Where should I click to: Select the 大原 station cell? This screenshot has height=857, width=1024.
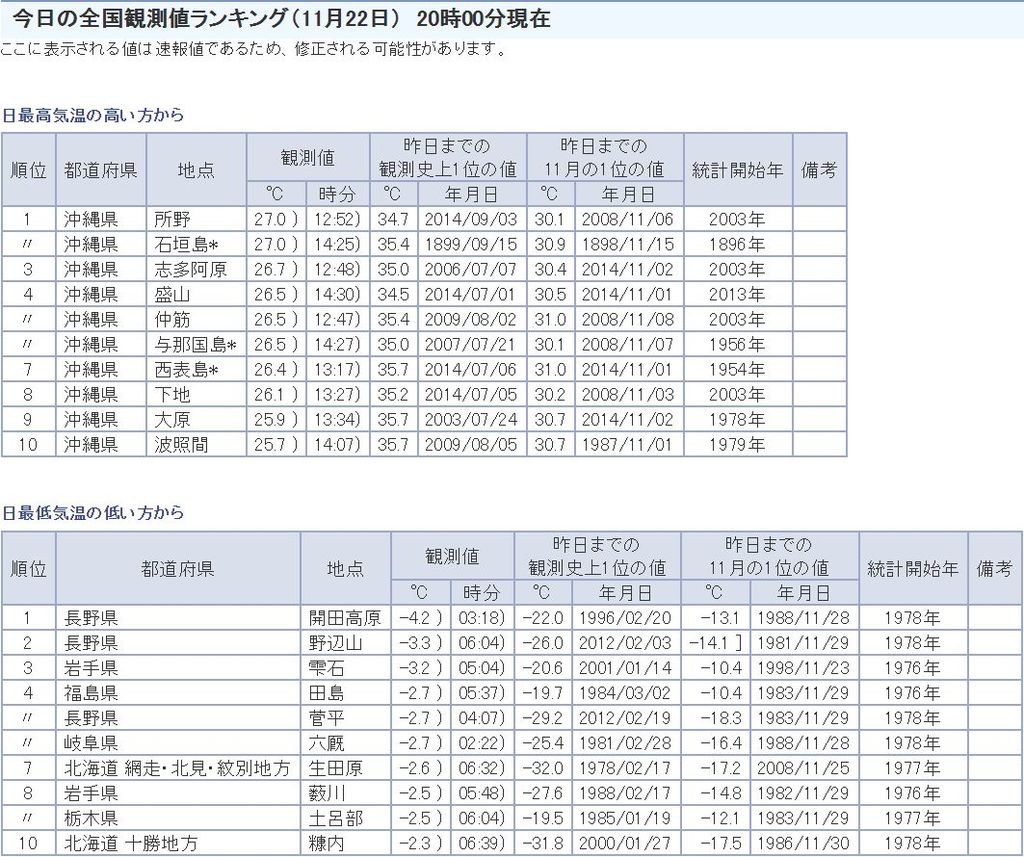(197, 419)
